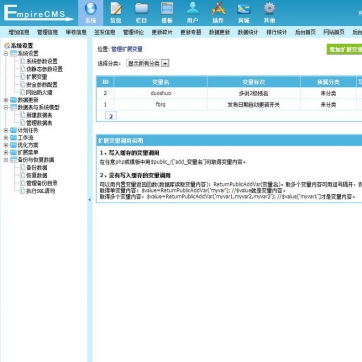Collapse sidebar using the splitter arrow handle
Image resolution: width=362 pixels, height=362 pixels.
point(89,200)
